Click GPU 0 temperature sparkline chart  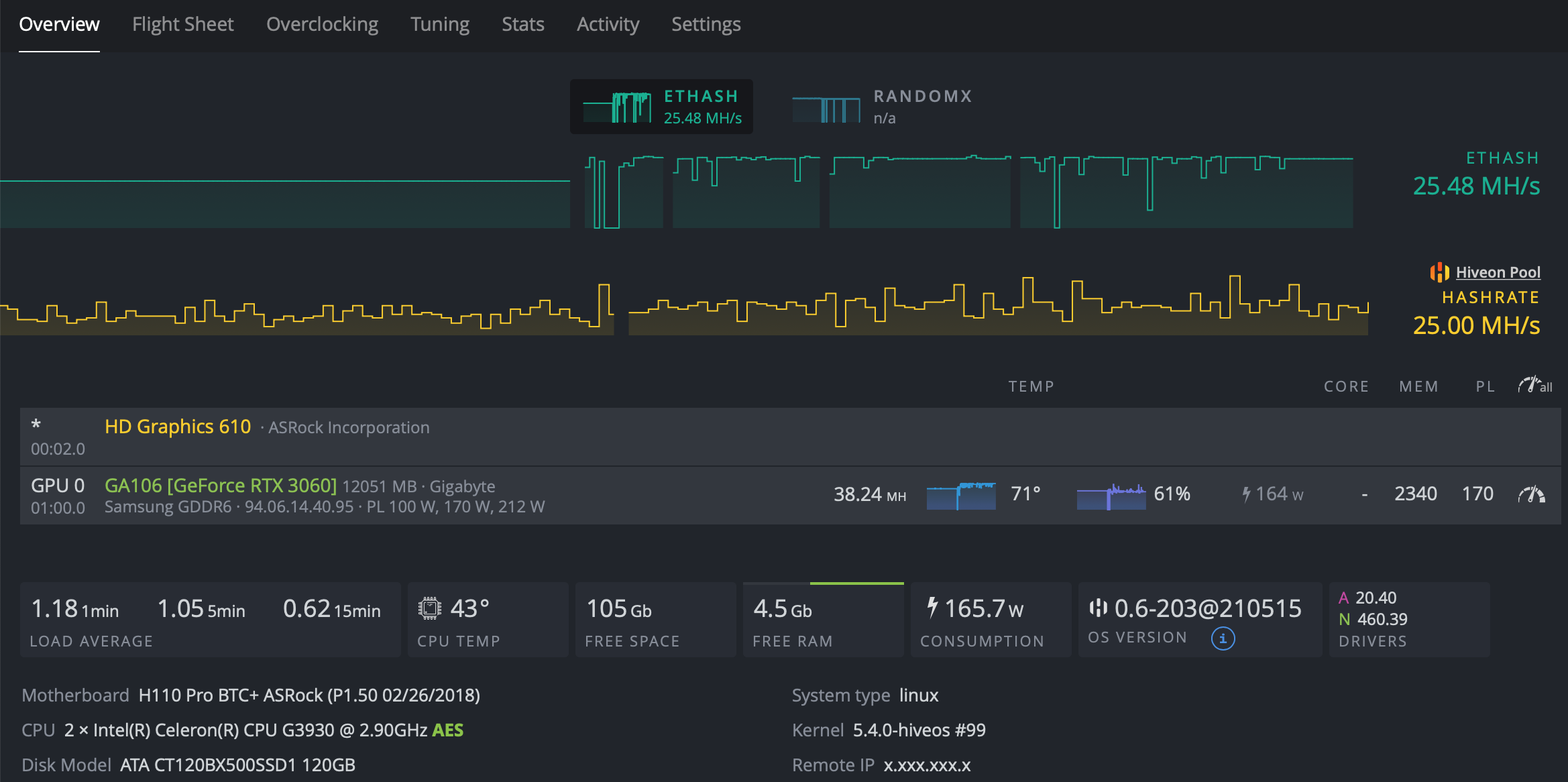[961, 496]
